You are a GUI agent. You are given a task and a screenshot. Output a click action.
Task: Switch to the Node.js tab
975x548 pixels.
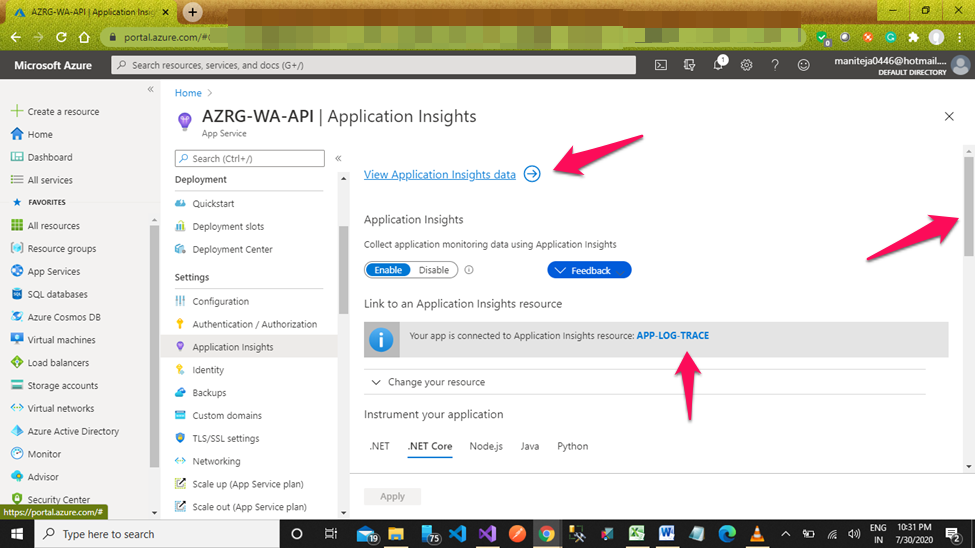pyautogui.click(x=486, y=447)
